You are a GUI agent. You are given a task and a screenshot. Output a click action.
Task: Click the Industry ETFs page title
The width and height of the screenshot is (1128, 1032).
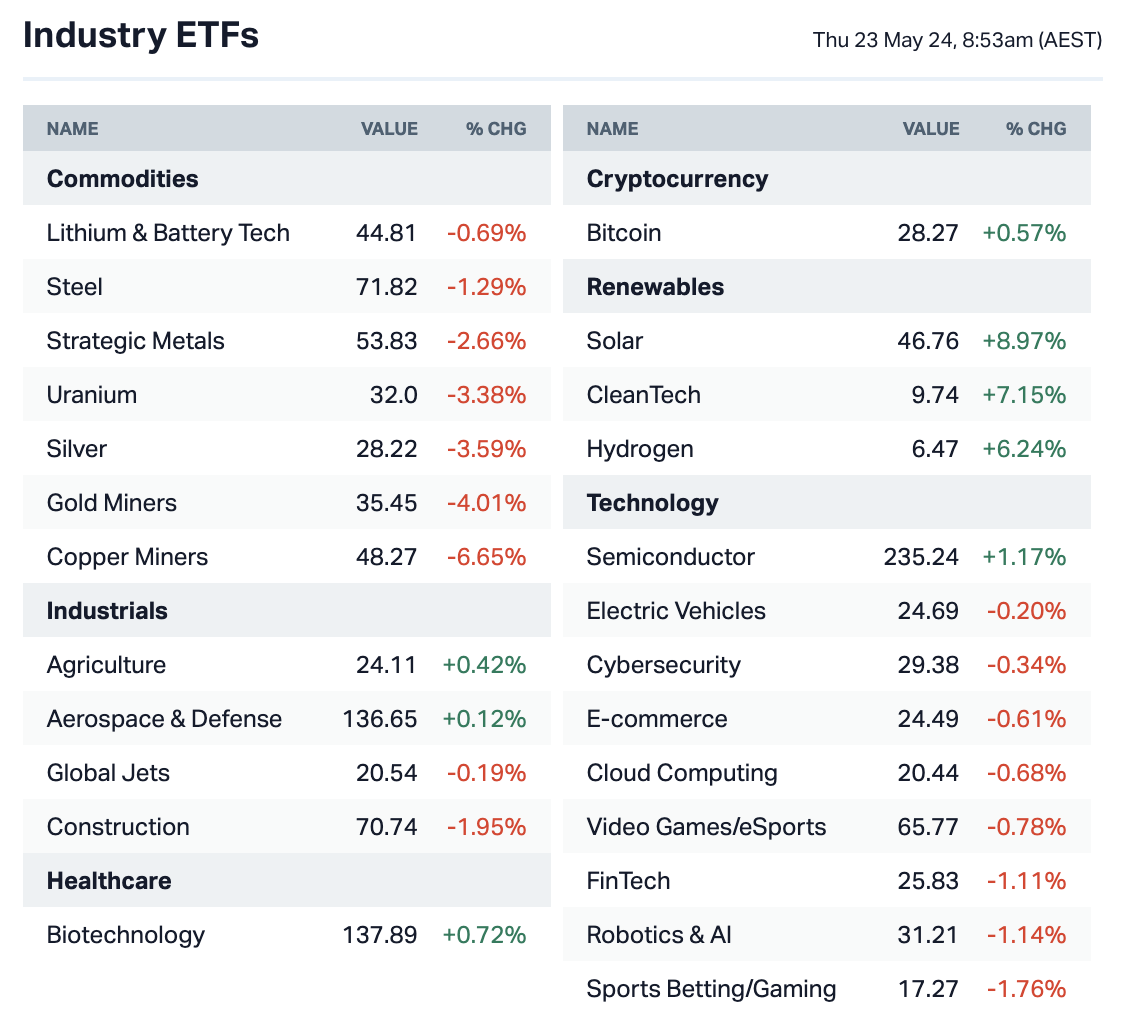[x=141, y=36]
